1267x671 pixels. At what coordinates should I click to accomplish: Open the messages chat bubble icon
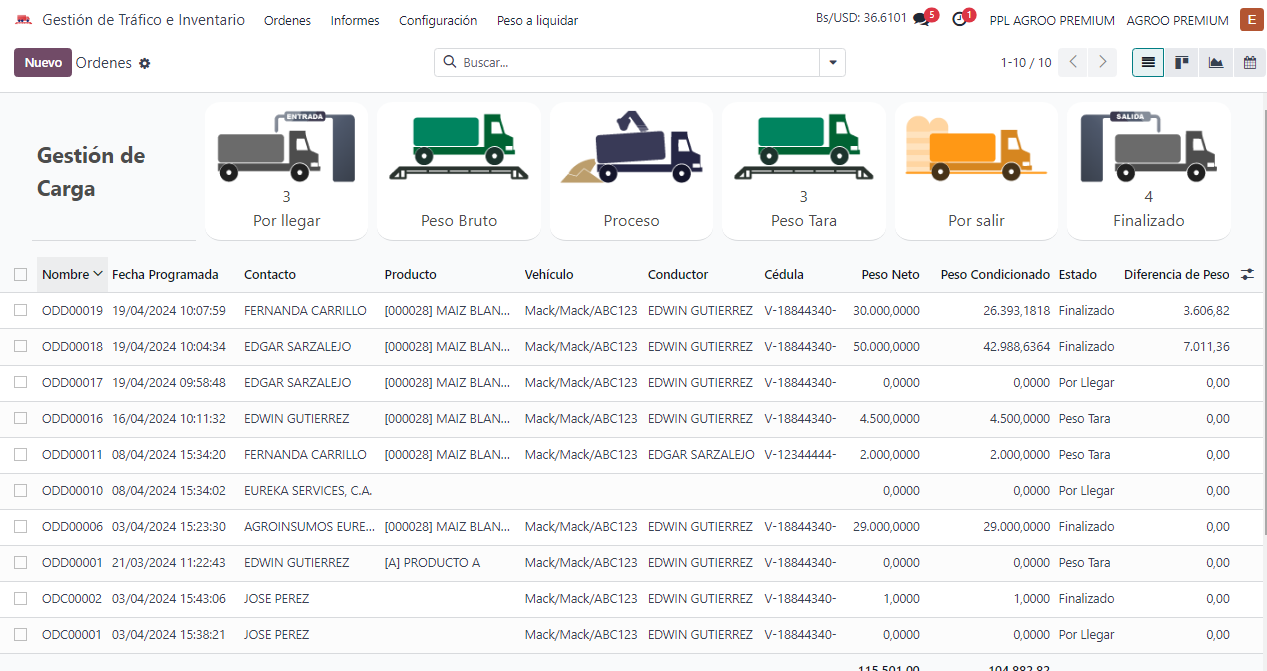pyautogui.click(x=921, y=20)
